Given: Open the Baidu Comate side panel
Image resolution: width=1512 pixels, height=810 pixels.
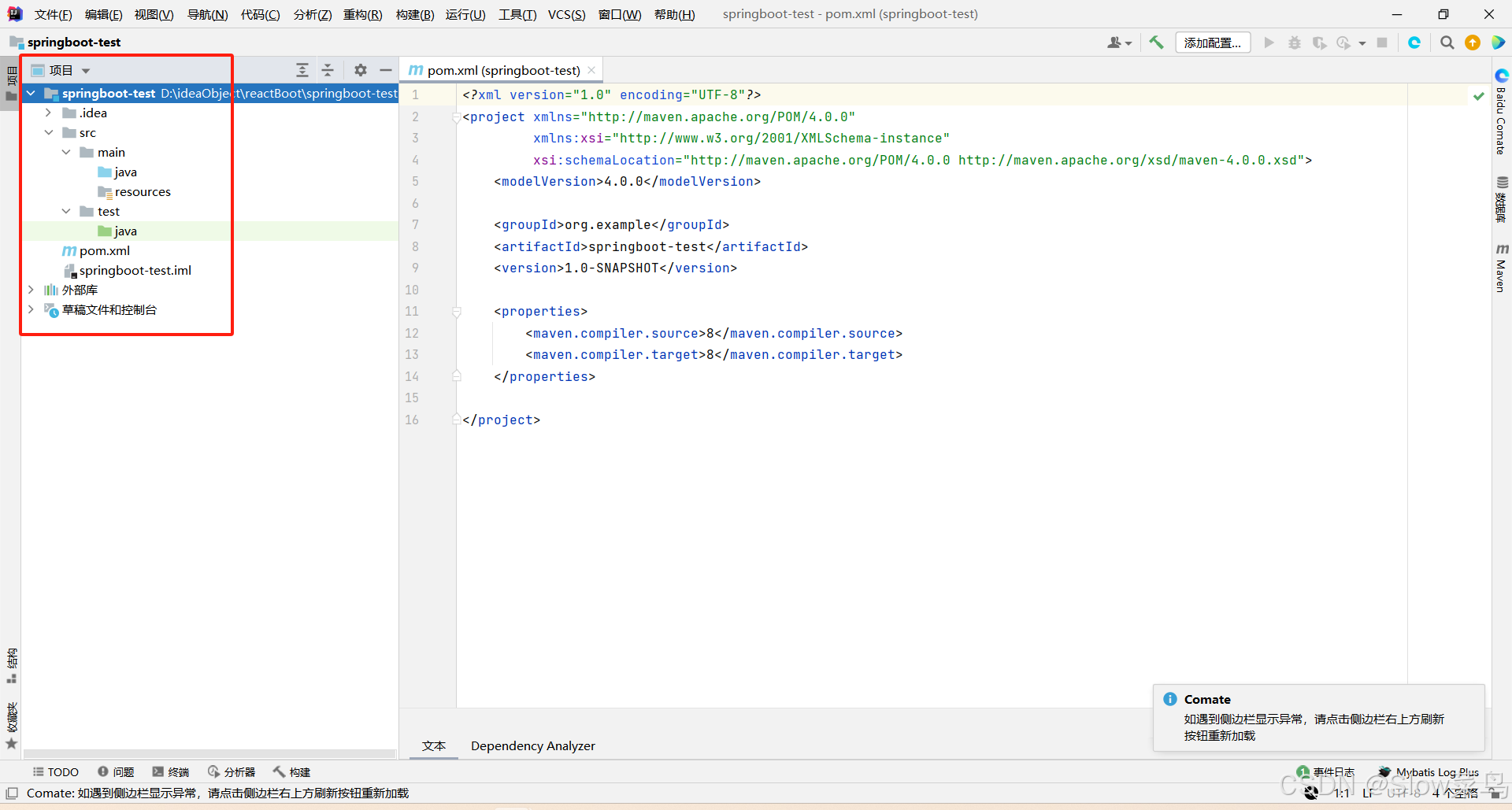Looking at the screenshot, I should (x=1502, y=112).
